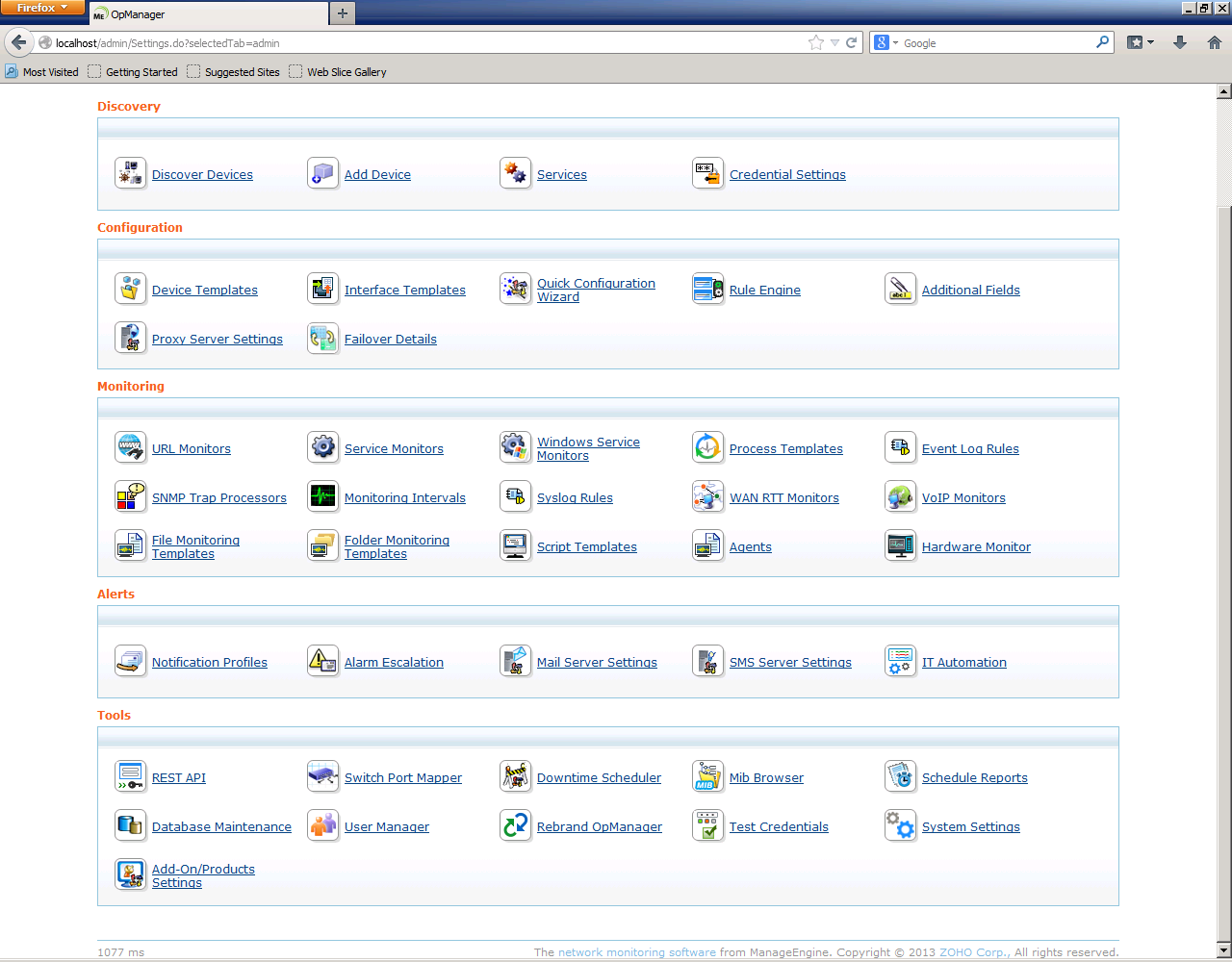
Task: Open the Script Templates link
Action: click(587, 546)
